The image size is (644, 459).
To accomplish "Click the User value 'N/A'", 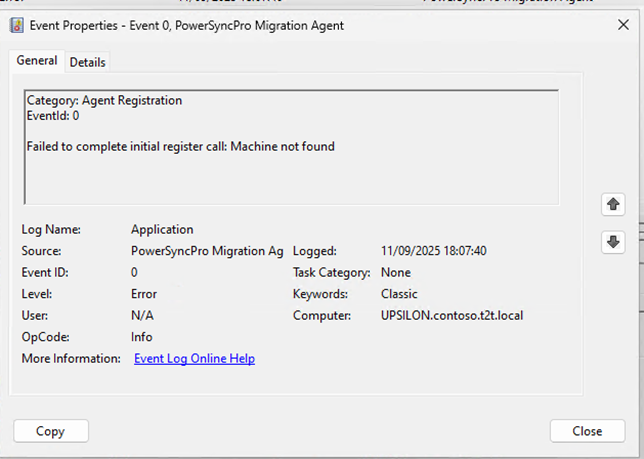I will (x=142, y=315).
